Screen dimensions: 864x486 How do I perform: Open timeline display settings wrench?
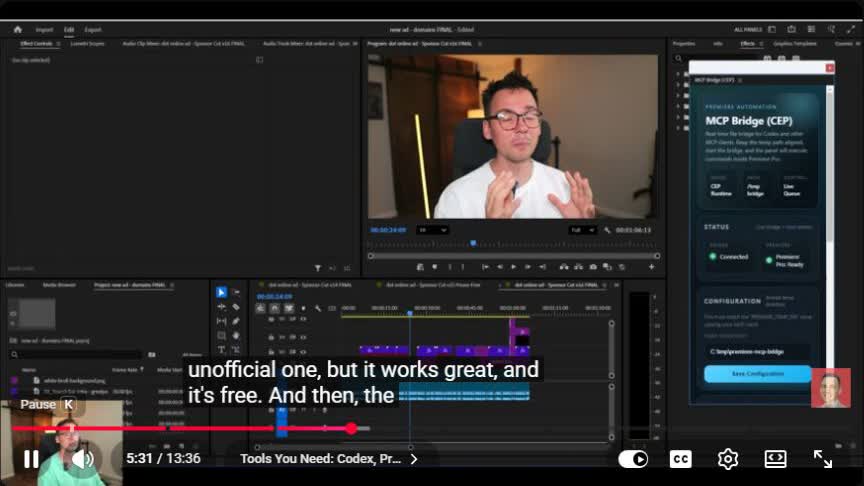pos(318,308)
